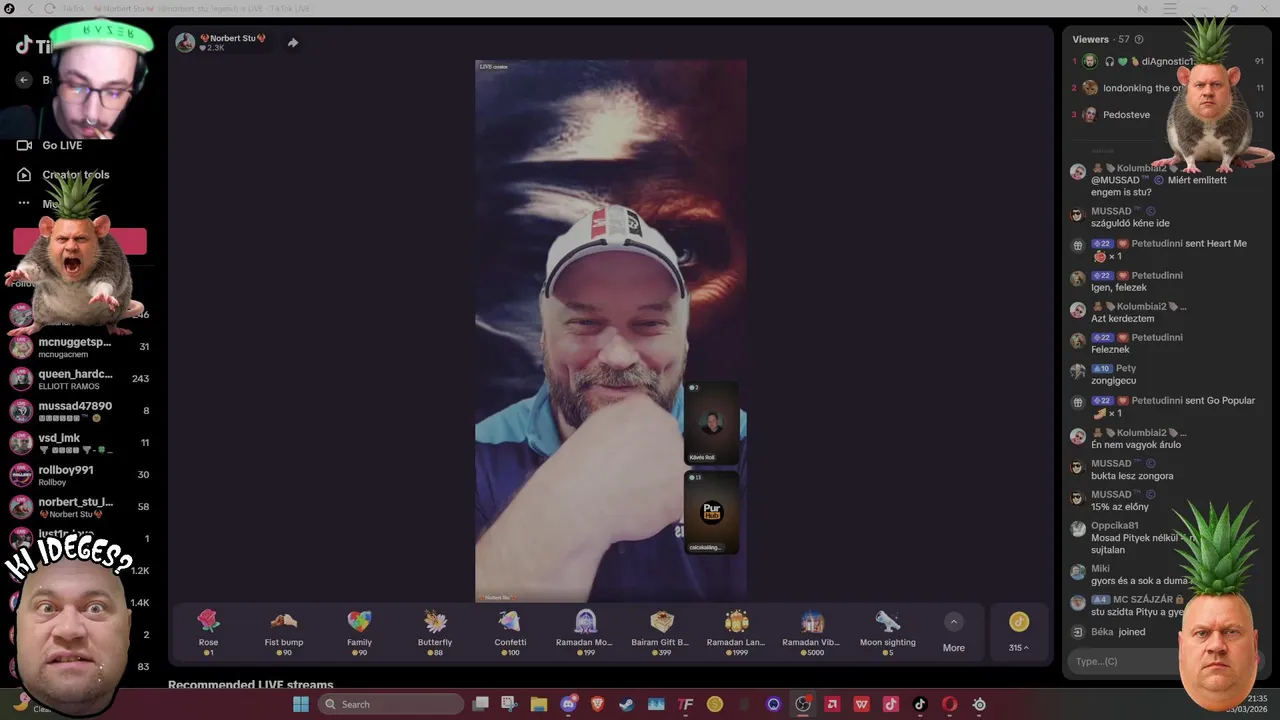Open mussad47890 followed live channel
Image resolution: width=1280 pixels, height=720 pixels.
[x=79, y=411]
